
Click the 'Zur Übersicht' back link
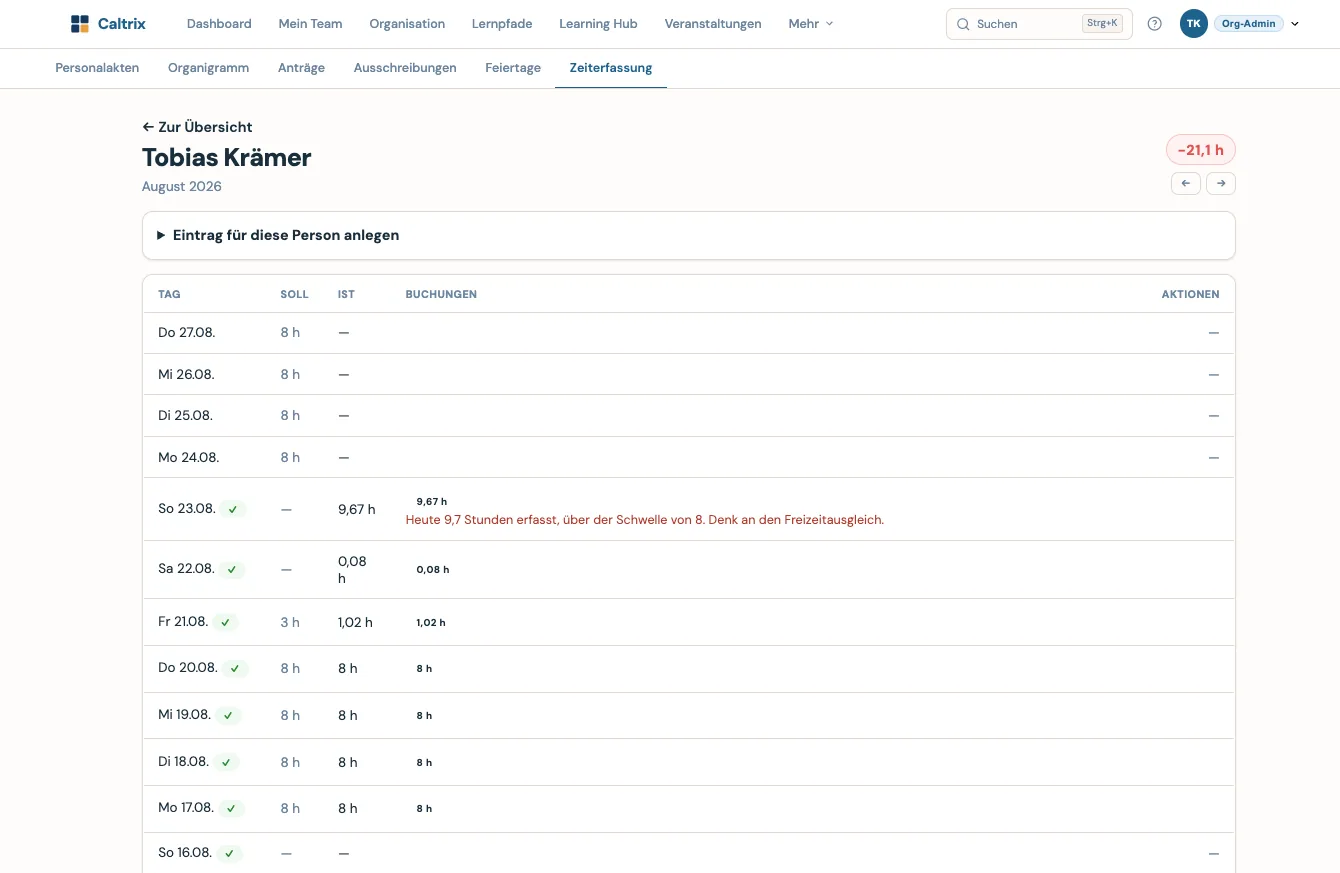197,127
